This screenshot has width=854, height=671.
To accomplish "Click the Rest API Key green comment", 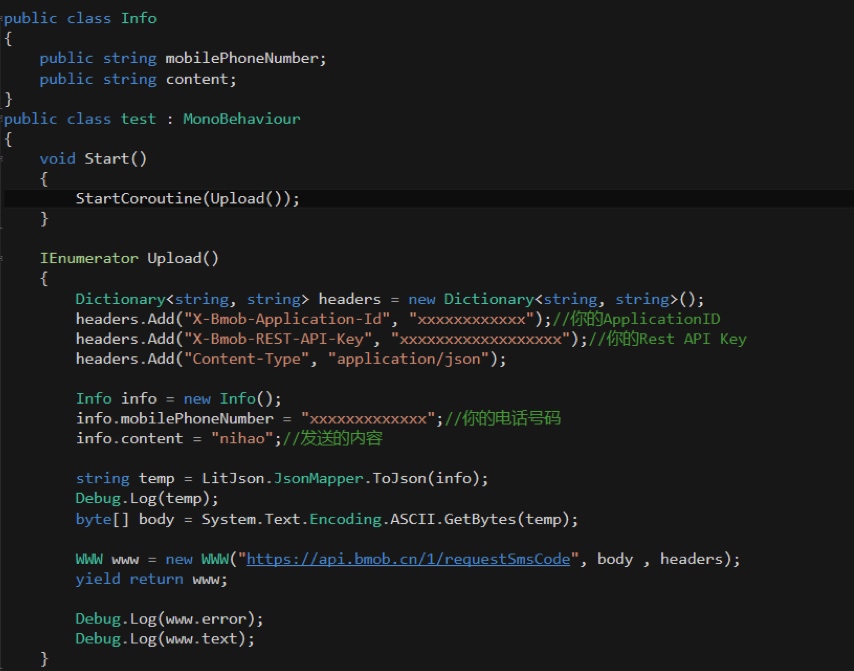I will [x=668, y=339].
